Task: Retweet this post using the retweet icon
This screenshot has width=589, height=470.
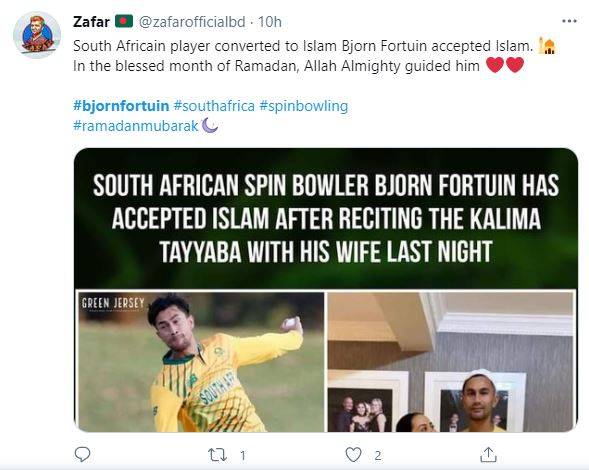Action: tap(217, 455)
